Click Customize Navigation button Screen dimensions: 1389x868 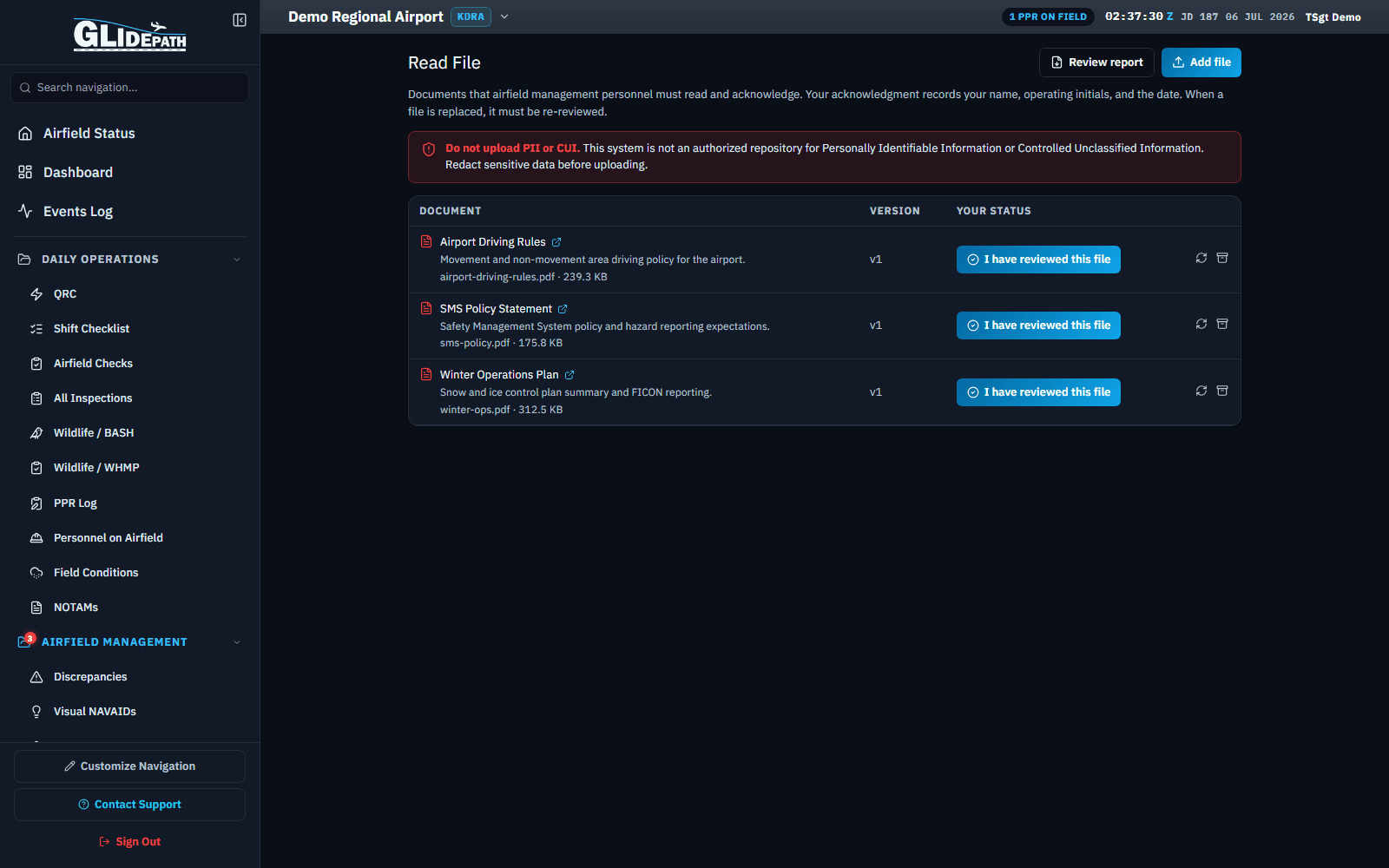coord(129,766)
